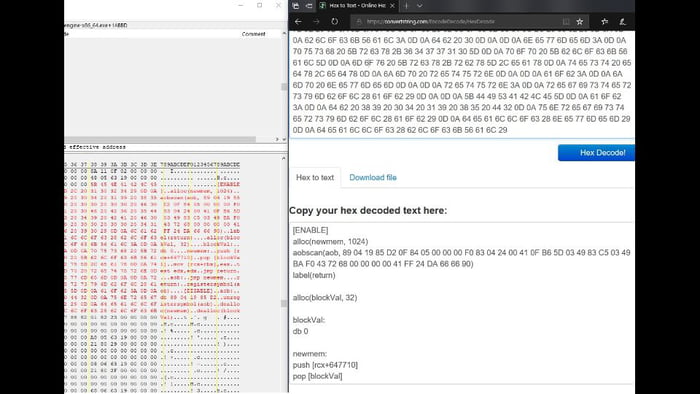Open the tabs-set-aside icon in Edge
The image size is (700, 394).
(296, 6)
